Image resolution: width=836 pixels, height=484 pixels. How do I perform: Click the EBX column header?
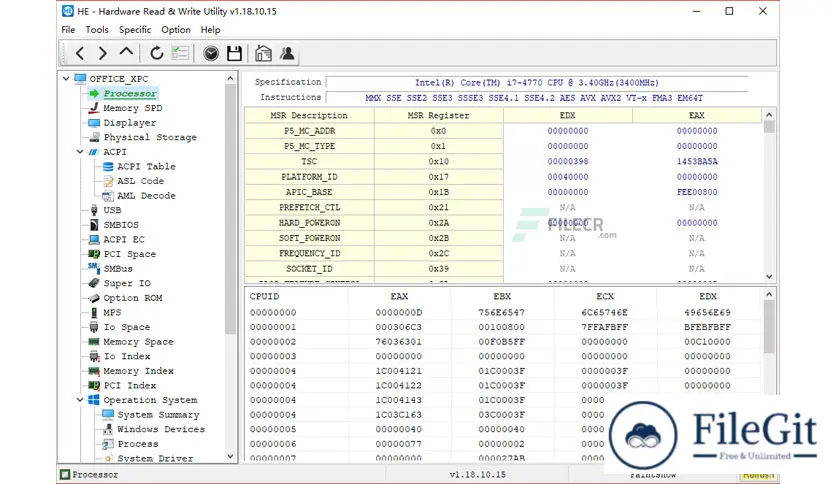point(502,296)
